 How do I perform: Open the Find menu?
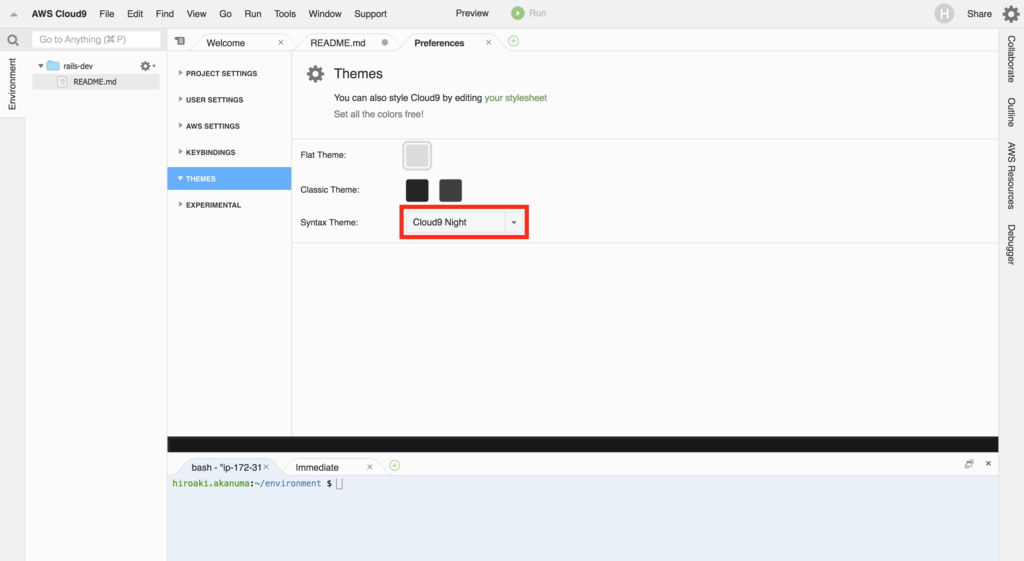click(x=165, y=14)
